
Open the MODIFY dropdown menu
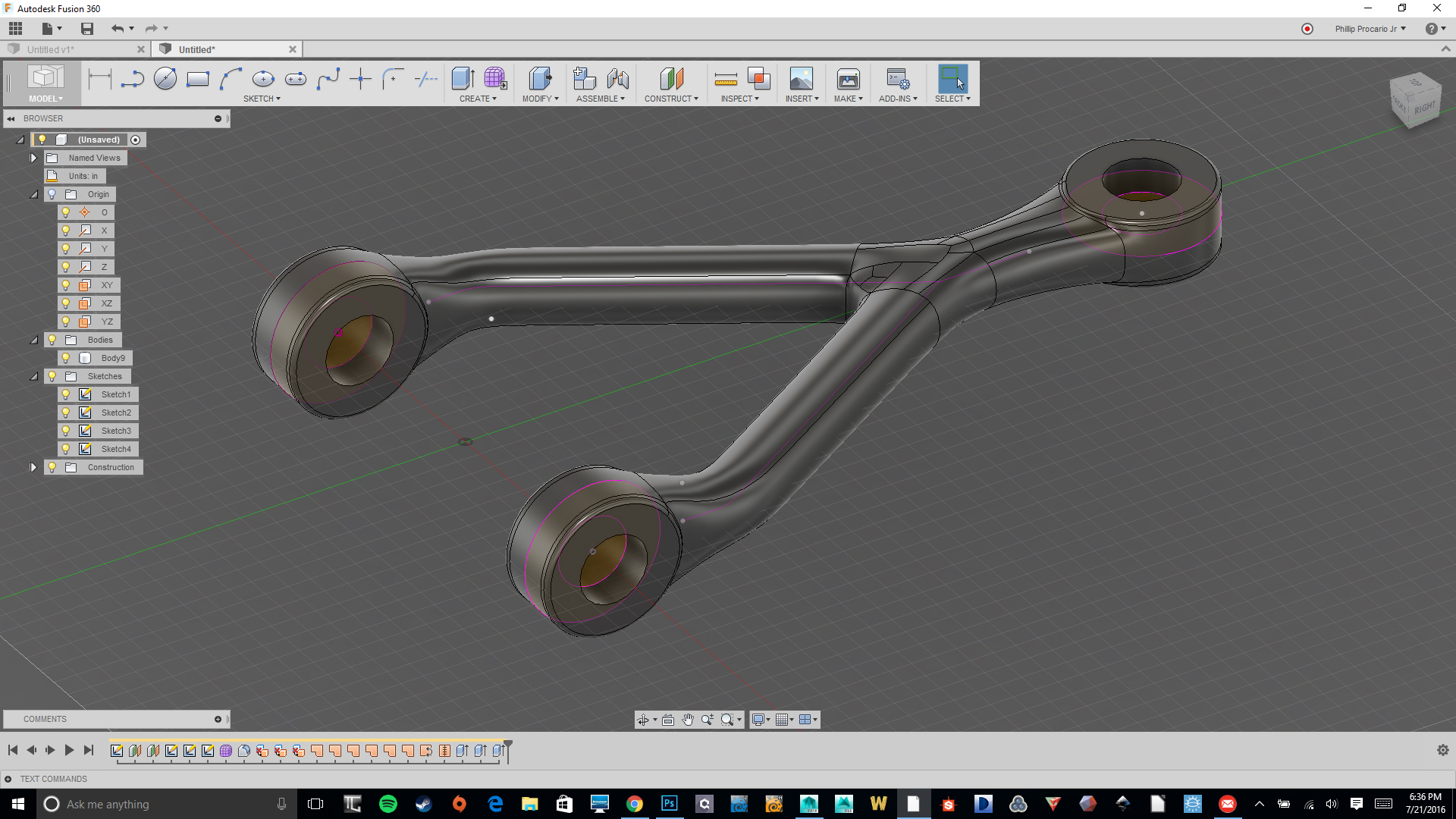[540, 99]
